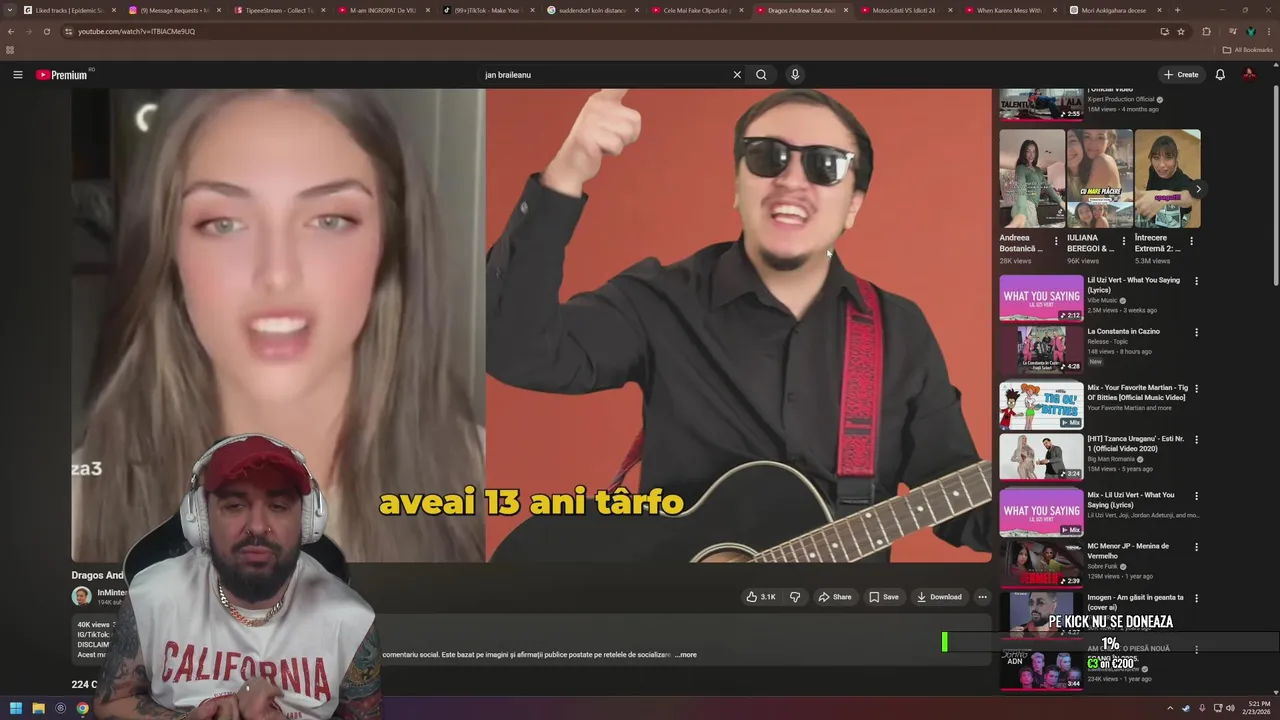Show hidden system tray icons
1280x720 pixels.
point(1170,708)
